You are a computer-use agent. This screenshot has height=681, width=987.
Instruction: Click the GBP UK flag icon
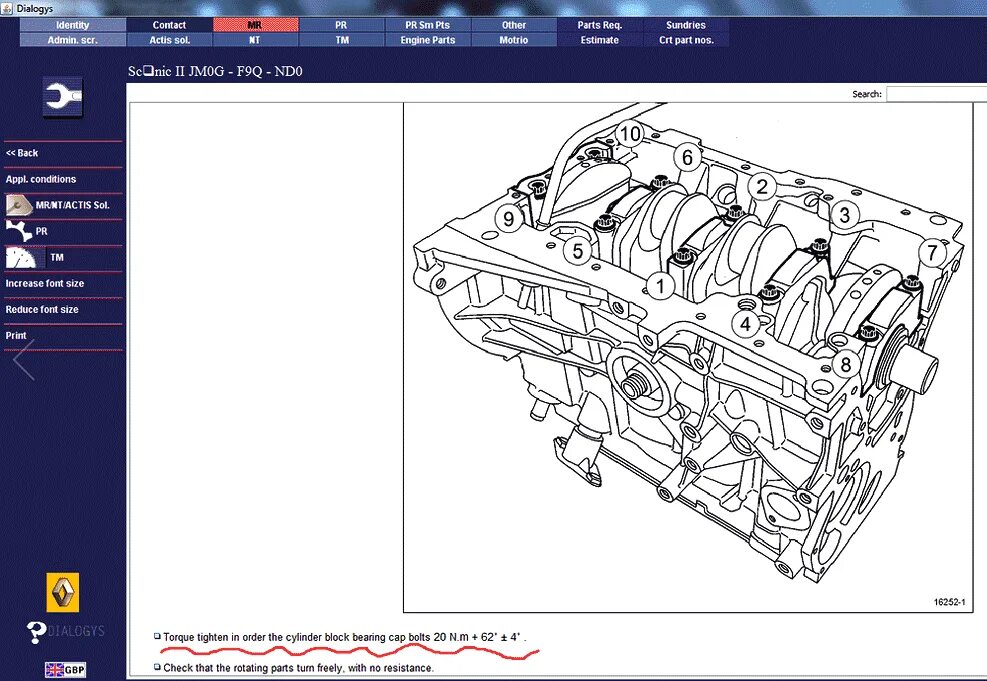pyautogui.click(x=65, y=670)
